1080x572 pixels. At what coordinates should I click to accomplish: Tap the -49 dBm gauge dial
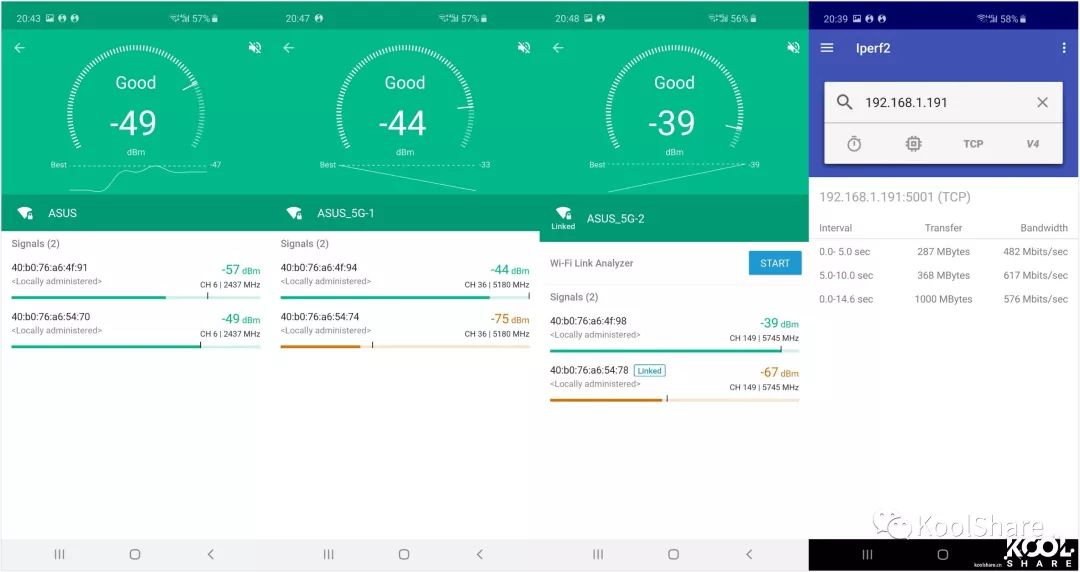point(136,98)
